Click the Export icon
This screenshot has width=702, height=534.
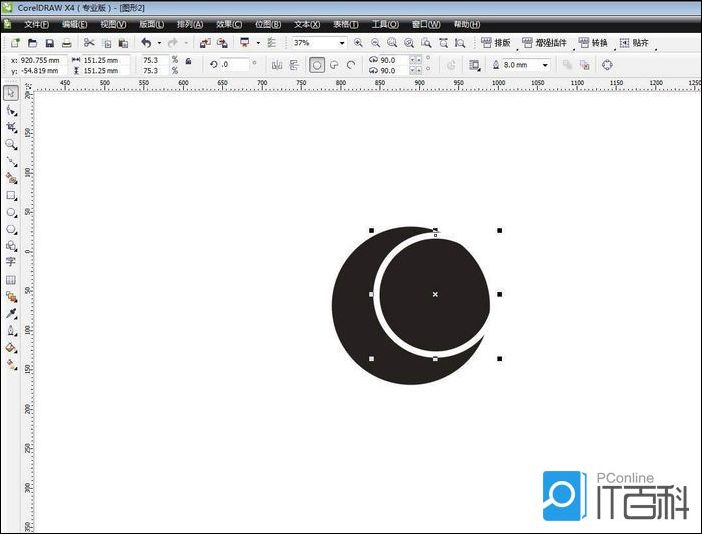tap(222, 43)
